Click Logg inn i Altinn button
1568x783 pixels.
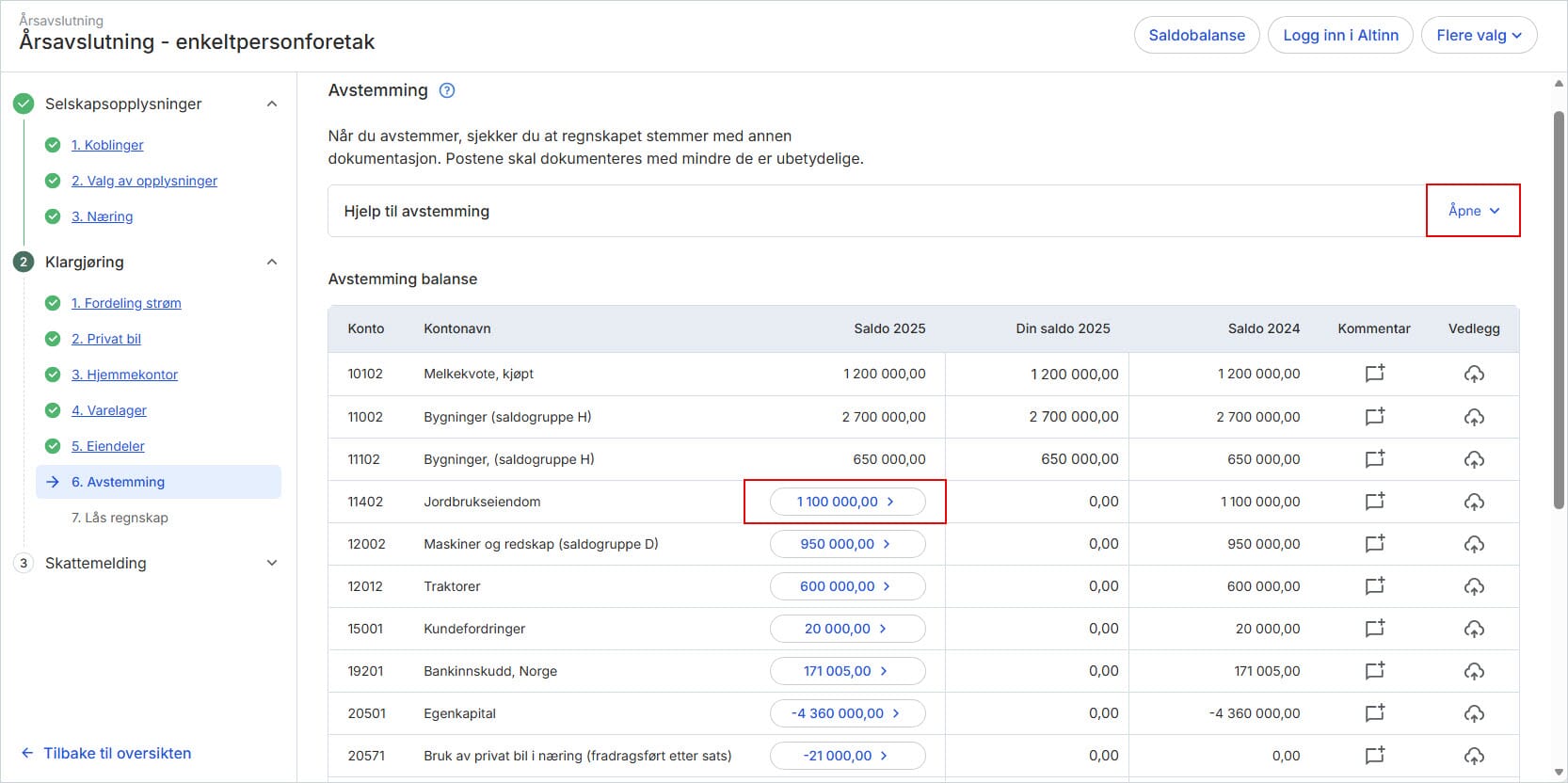(x=1340, y=36)
